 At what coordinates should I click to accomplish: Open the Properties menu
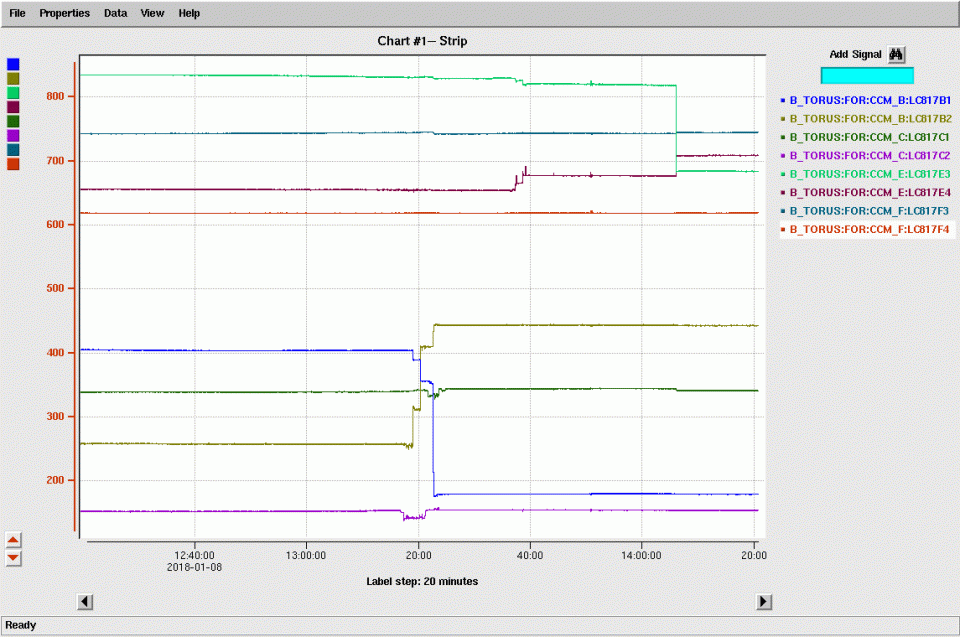[x=64, y=13]
